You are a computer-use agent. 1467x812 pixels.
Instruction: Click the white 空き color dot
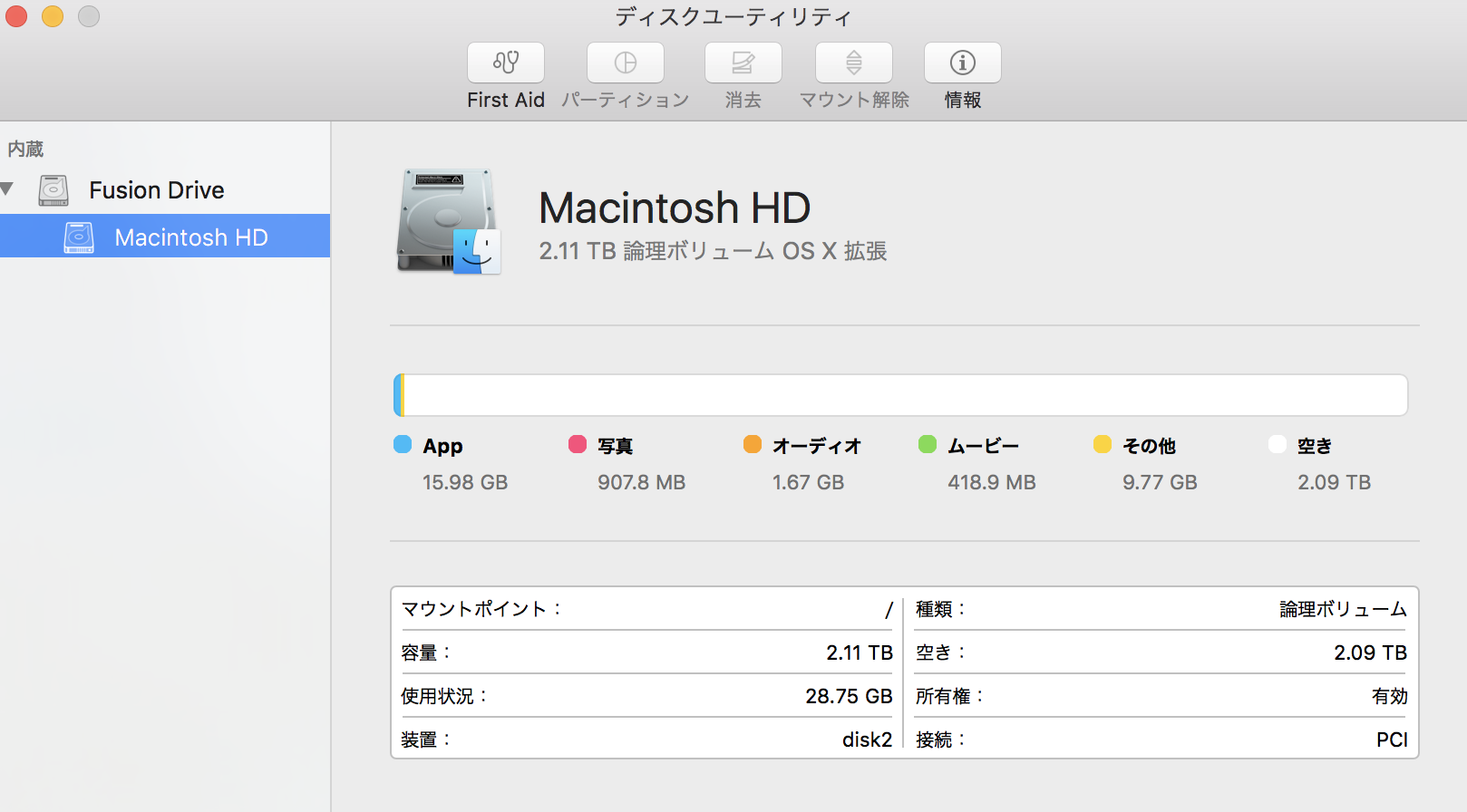point(1278,444)
